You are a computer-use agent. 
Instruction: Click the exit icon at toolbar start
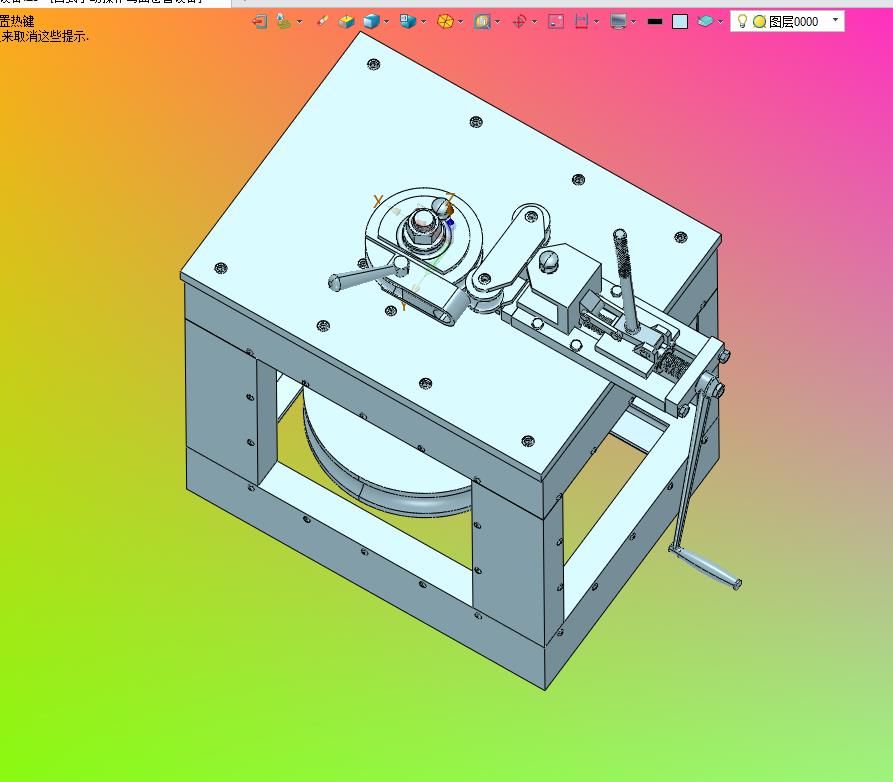click(x=260, y=22)
